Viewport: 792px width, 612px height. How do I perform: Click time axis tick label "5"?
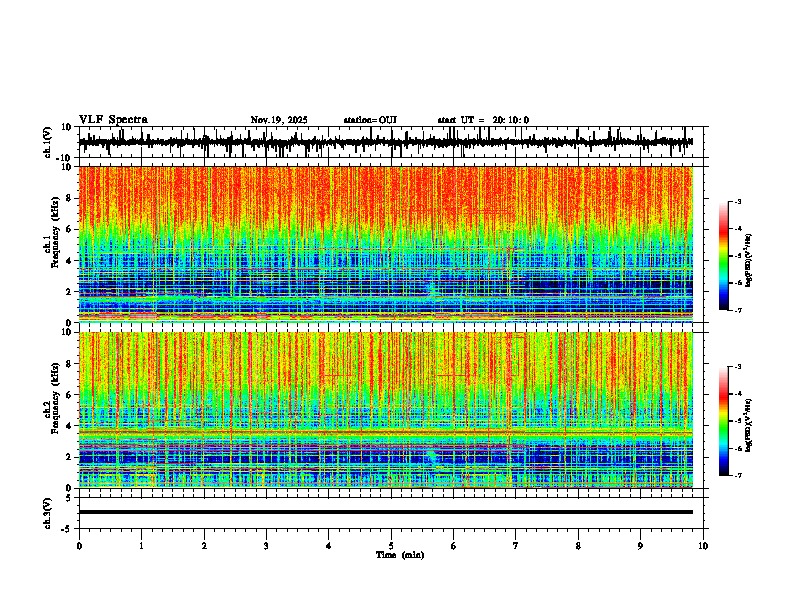(391, 546)
